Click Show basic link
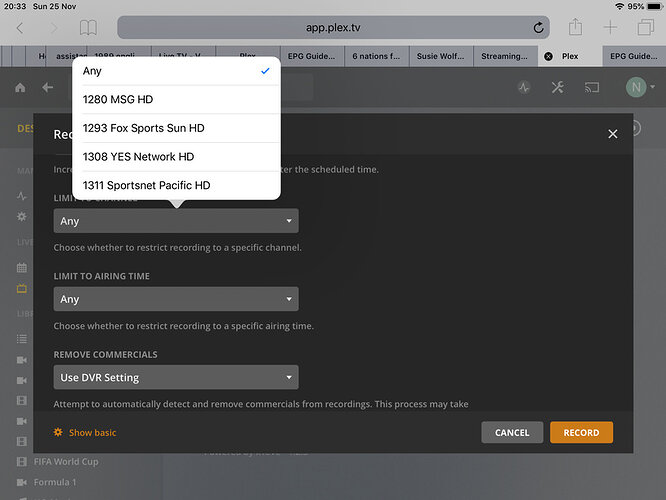The width and height of the screenshot is (666, 500). (92, 432)
